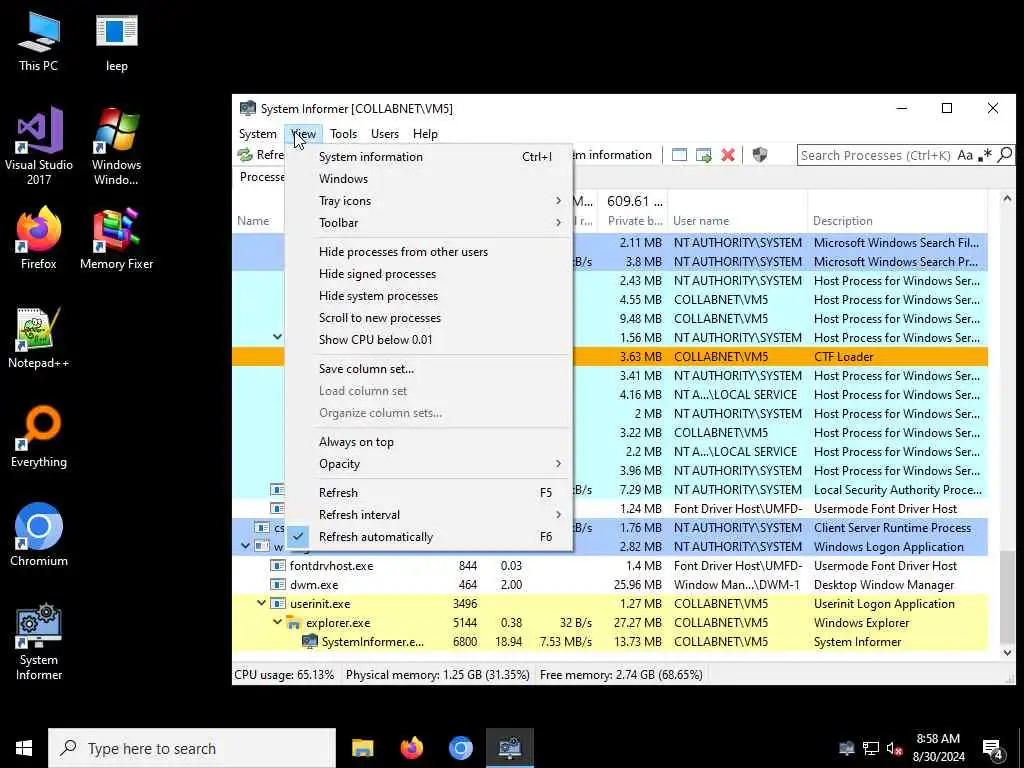The height and width of the screenshot is (768, 1024).
Task: Expand the Tray icons submenu
Action: [429, 200]
